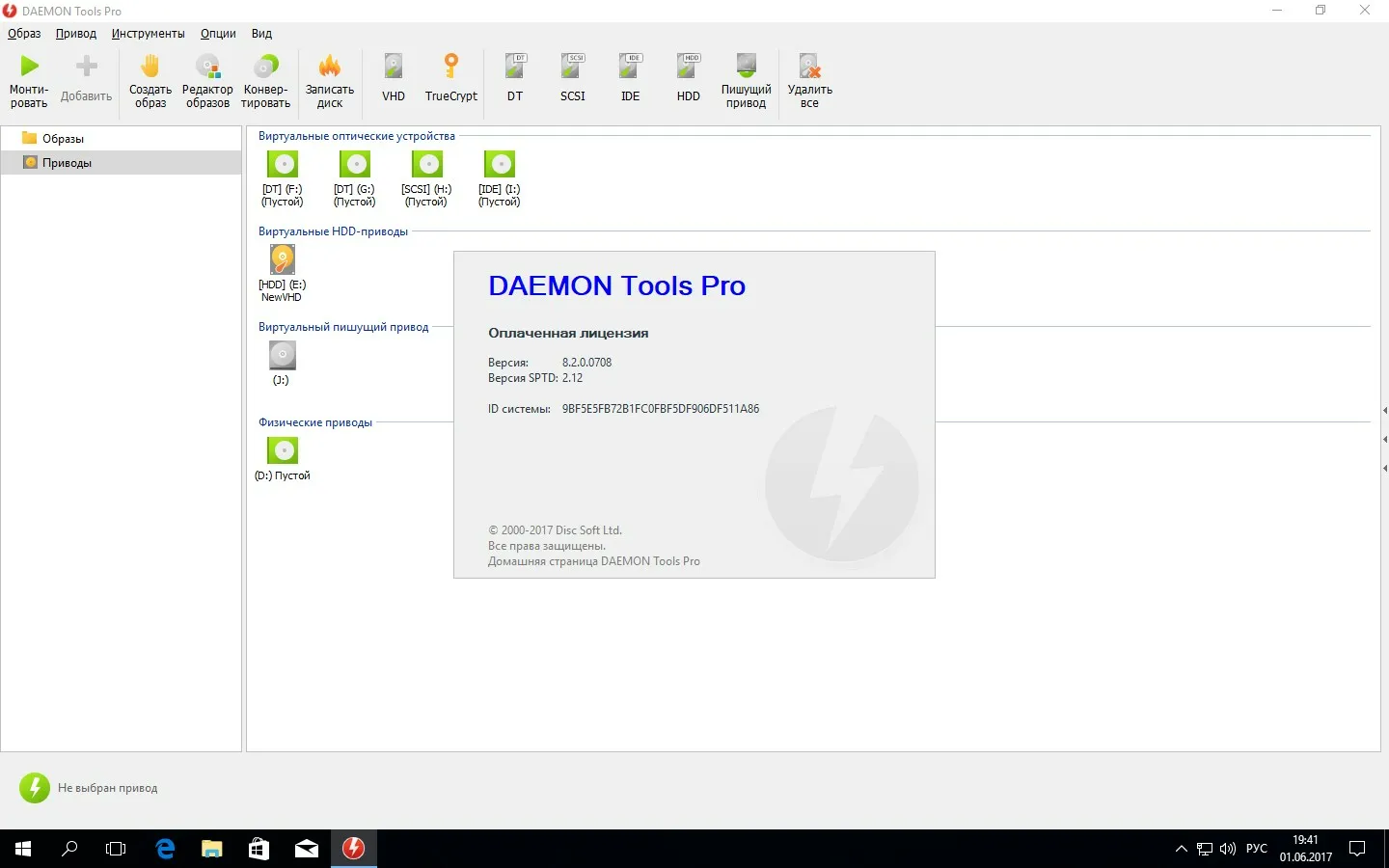Open the Образ menu
Screen dimensions: 1389x868
point(24,34)
